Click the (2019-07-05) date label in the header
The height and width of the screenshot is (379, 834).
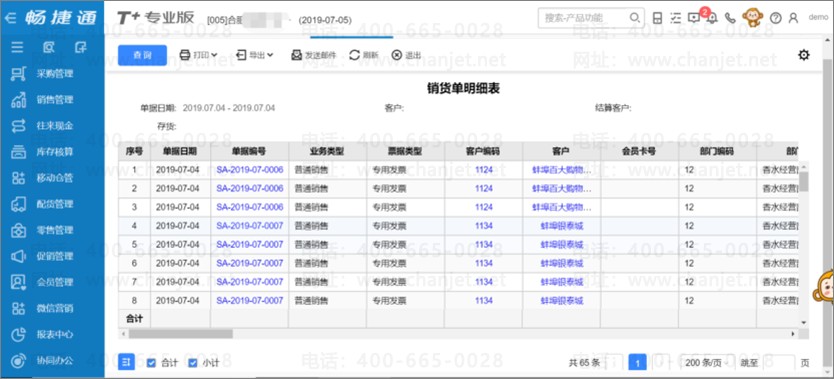click(325, 20)
